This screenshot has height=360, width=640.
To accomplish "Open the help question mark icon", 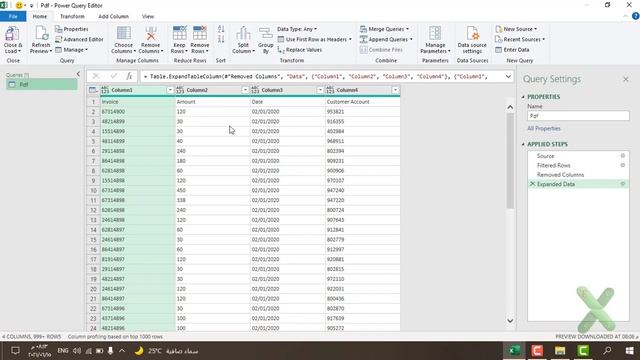I will coord(635,16).
